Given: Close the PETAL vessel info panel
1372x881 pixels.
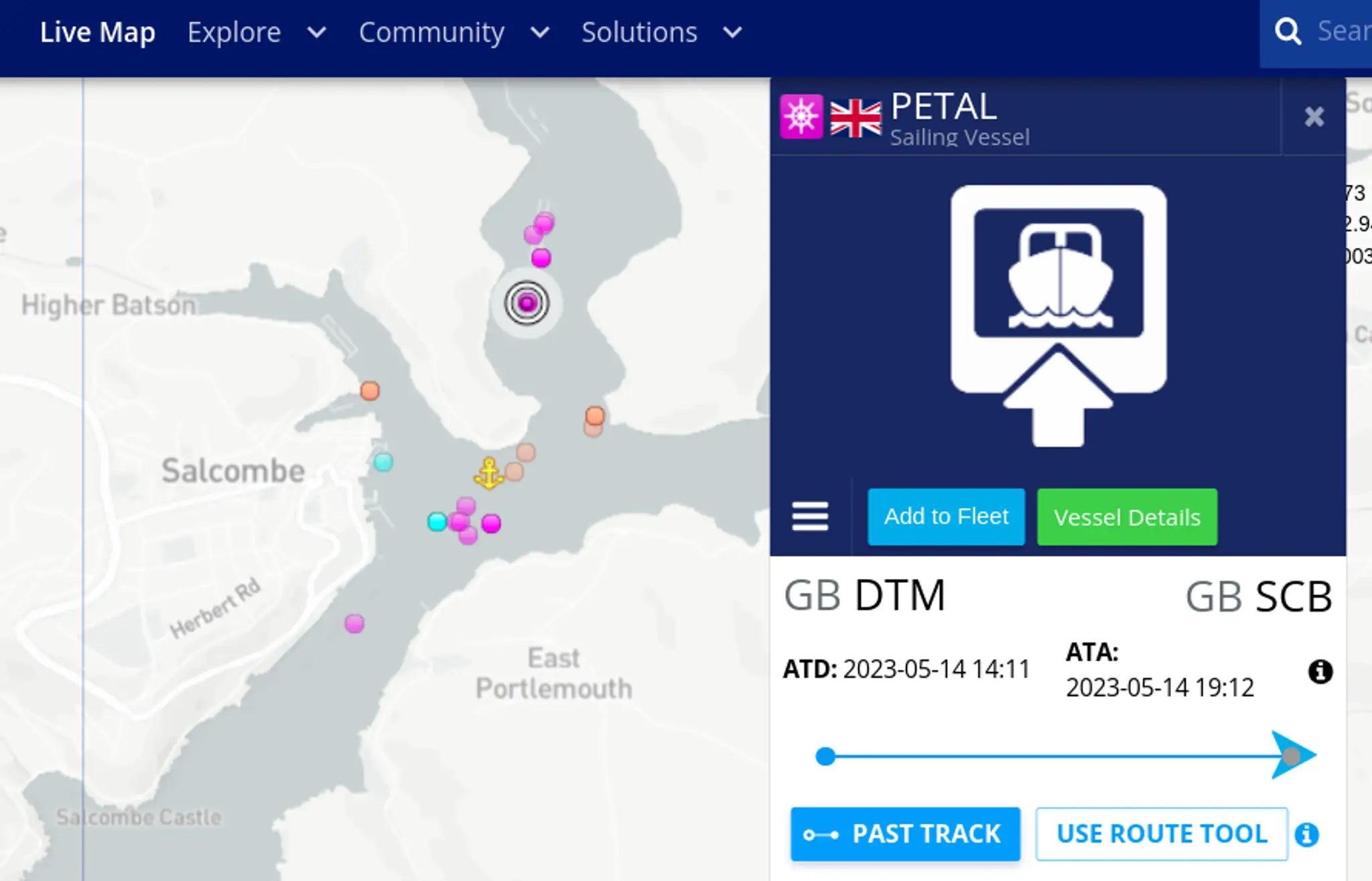Looking at the screenshot, I should click(x=1314, y=117).
